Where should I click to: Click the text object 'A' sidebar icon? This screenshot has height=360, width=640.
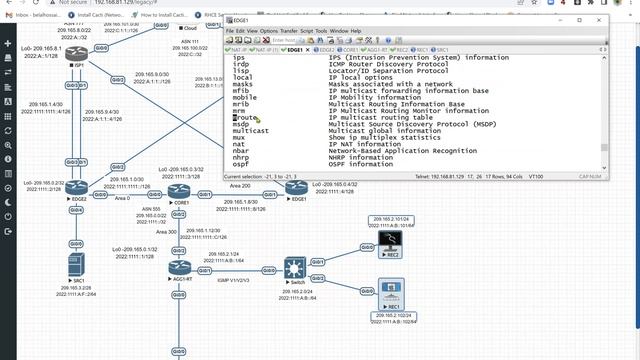pyautogui.click(x=8, y=102)
